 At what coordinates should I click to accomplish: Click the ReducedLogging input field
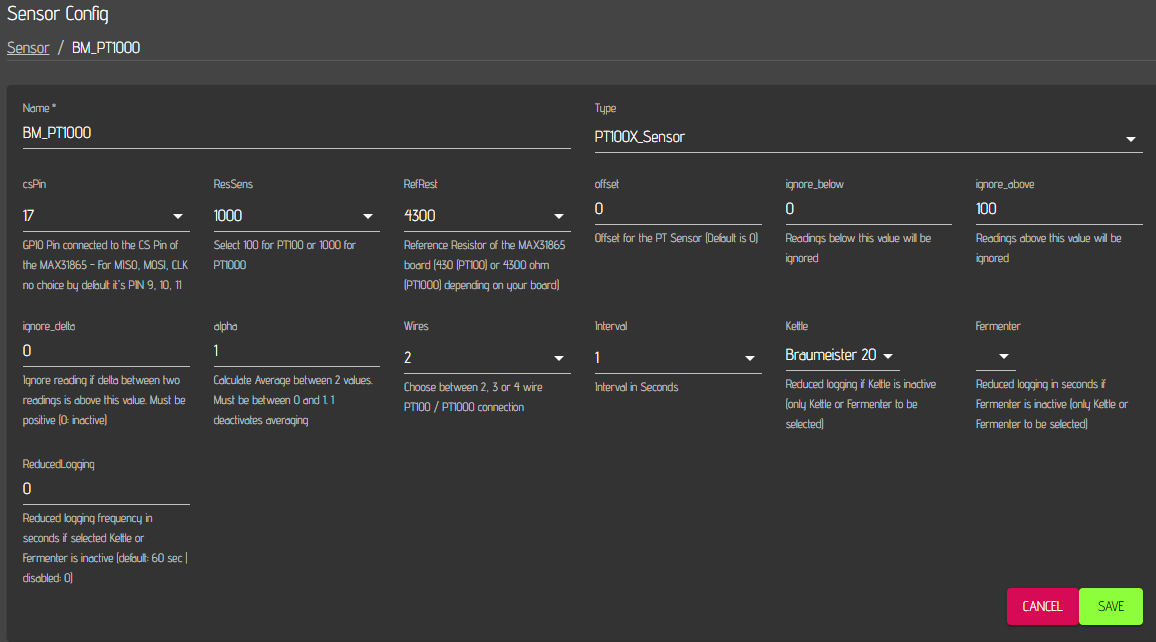[105, 489]
